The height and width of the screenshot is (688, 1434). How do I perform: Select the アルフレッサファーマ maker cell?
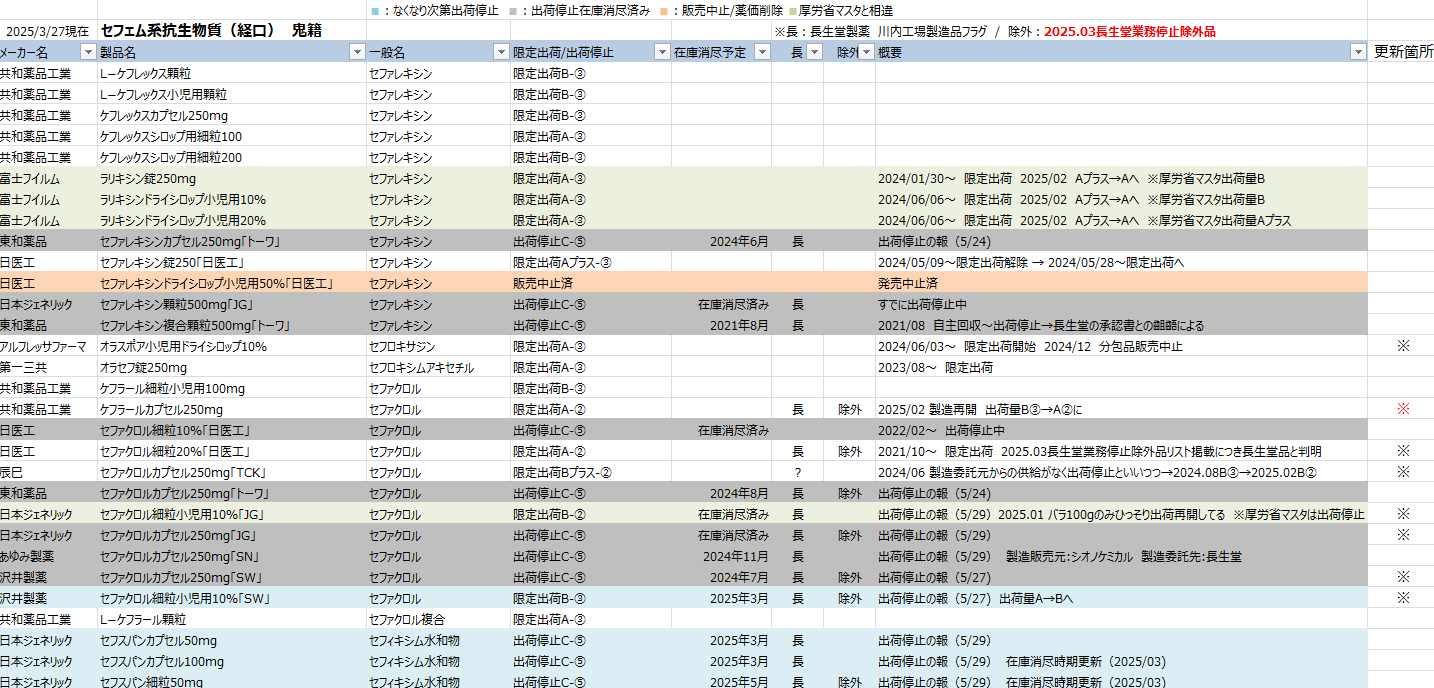point(48,346)
